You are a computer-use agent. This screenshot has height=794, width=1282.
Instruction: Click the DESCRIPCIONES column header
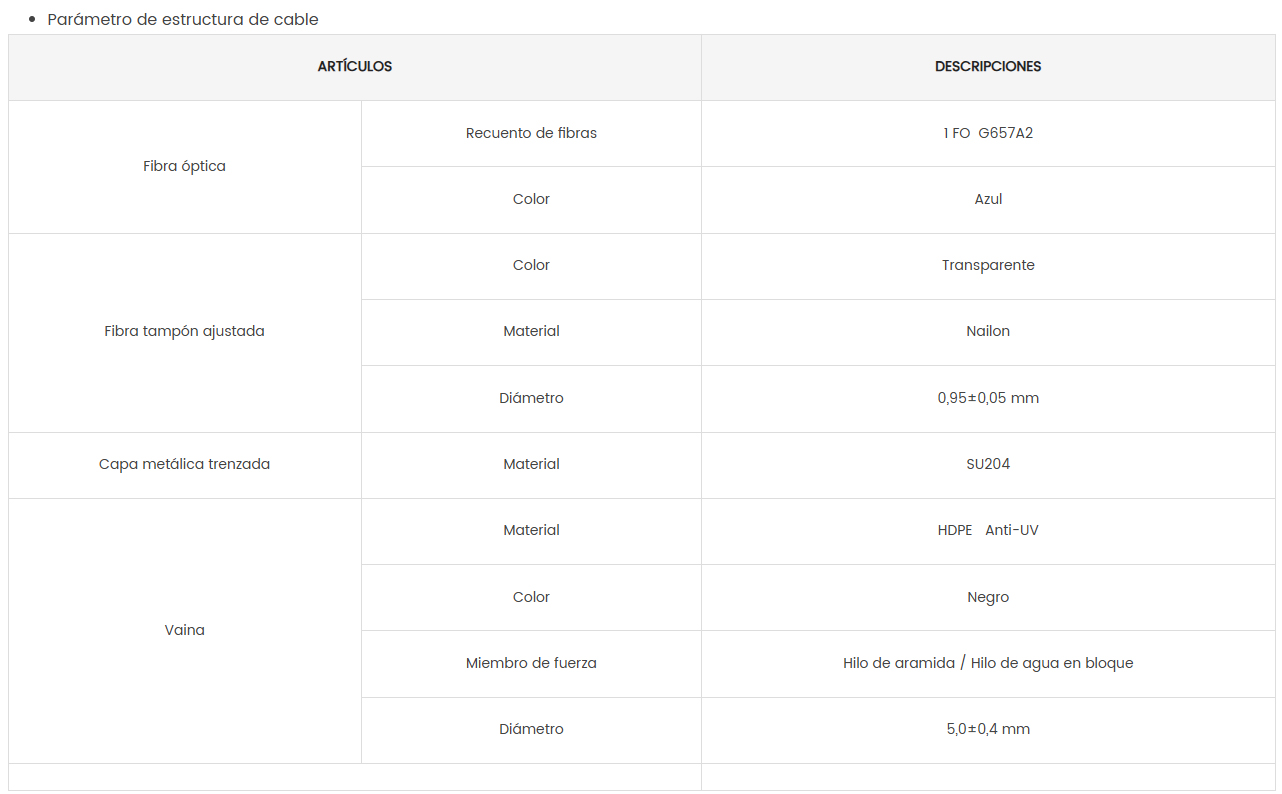pos(988,67)
